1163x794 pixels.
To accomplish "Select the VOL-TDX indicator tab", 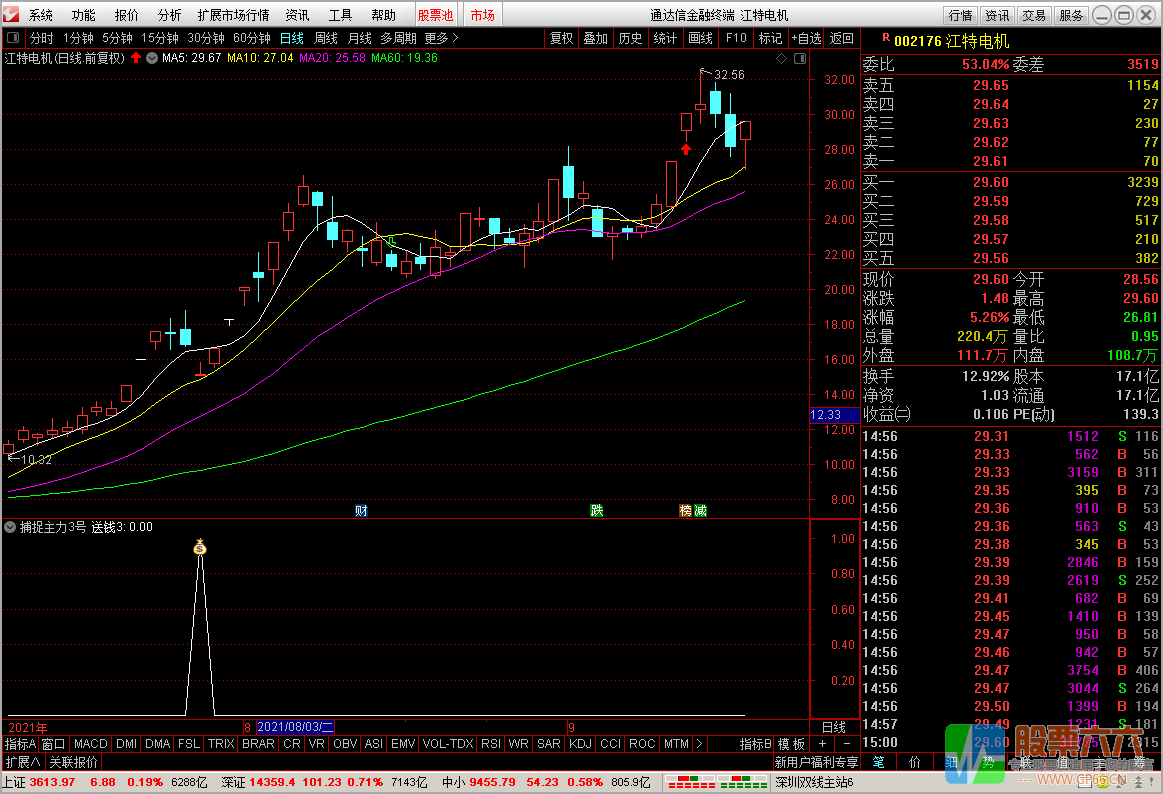I will point(448,744).
